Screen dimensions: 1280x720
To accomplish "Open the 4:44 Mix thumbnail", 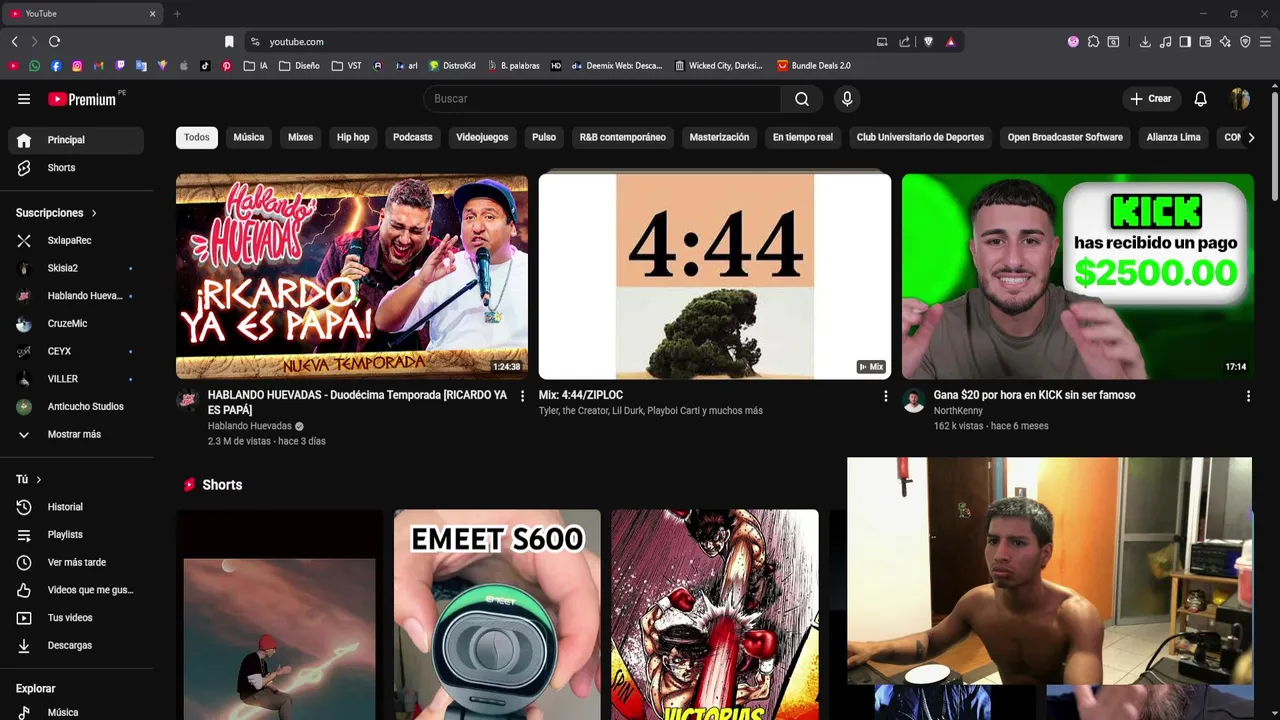I will point(715,277).
